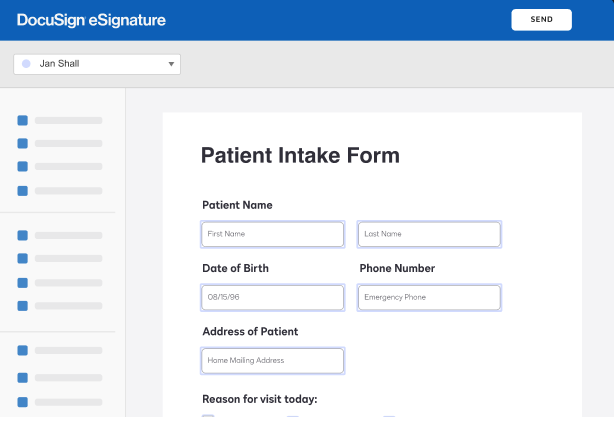
Task: Select the Home Mailing Address field
Action: click(273, 361)
